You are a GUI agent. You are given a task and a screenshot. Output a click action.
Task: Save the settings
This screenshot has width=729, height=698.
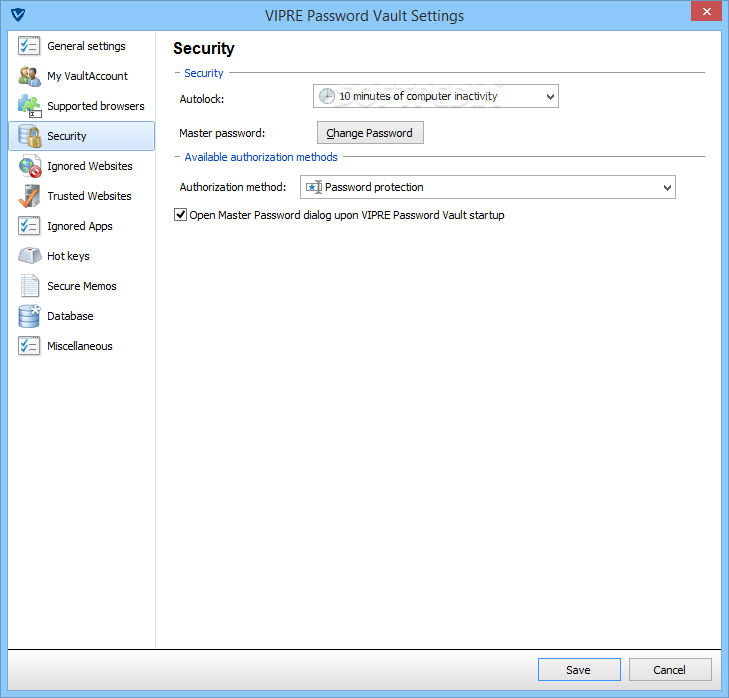click(579, 670)
